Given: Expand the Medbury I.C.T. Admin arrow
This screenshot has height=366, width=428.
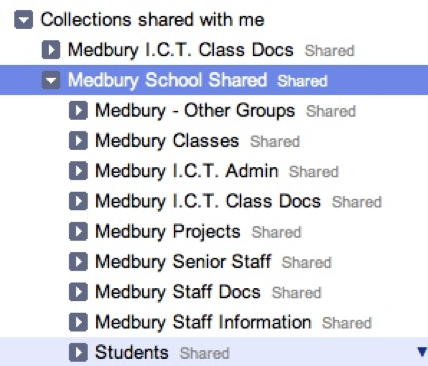Looking at the screenshot, I should coord(78,171).
